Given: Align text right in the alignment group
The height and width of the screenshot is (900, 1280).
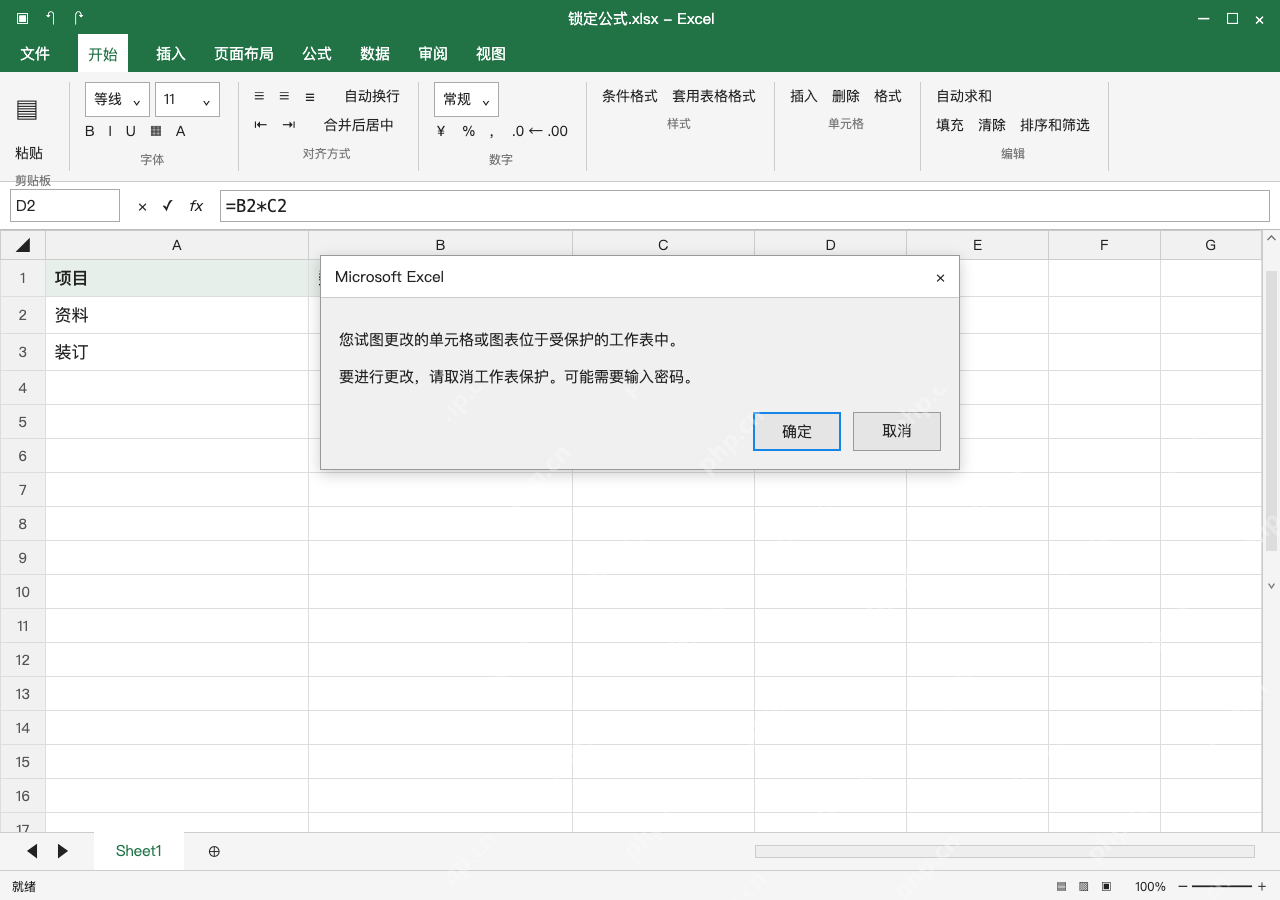Looking at the screenshot, I should click(310, 96).
